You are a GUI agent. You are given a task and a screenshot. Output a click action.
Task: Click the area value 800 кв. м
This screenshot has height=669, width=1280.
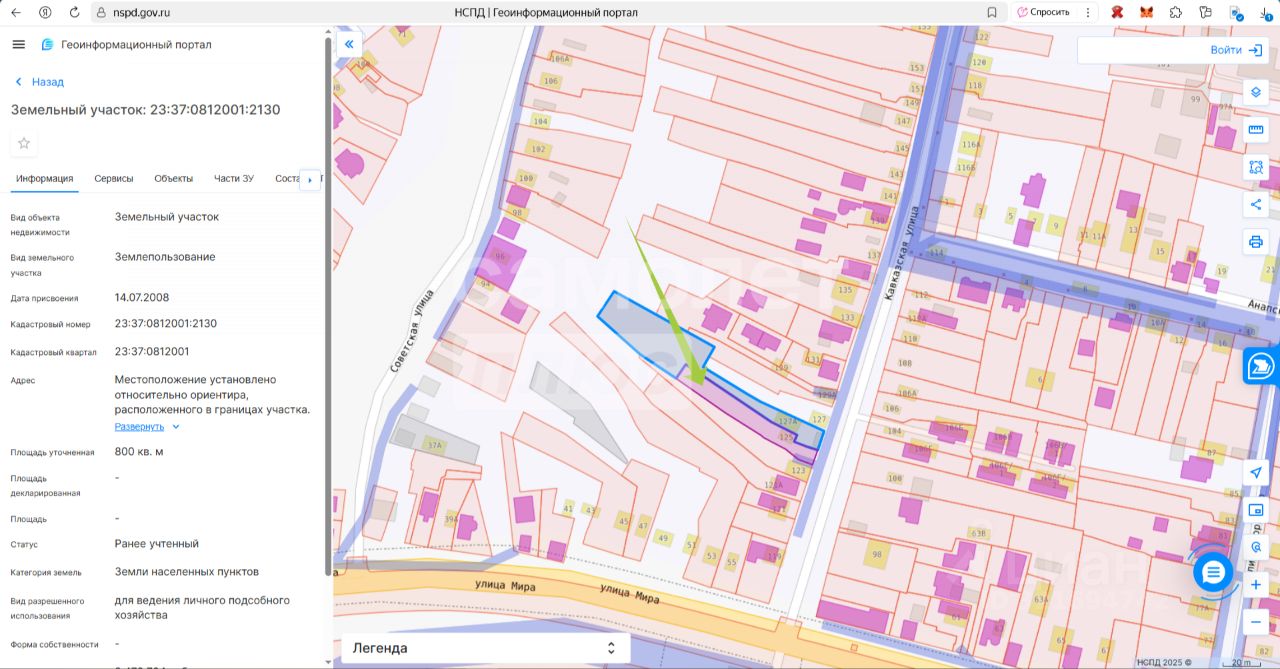point(139,452)
